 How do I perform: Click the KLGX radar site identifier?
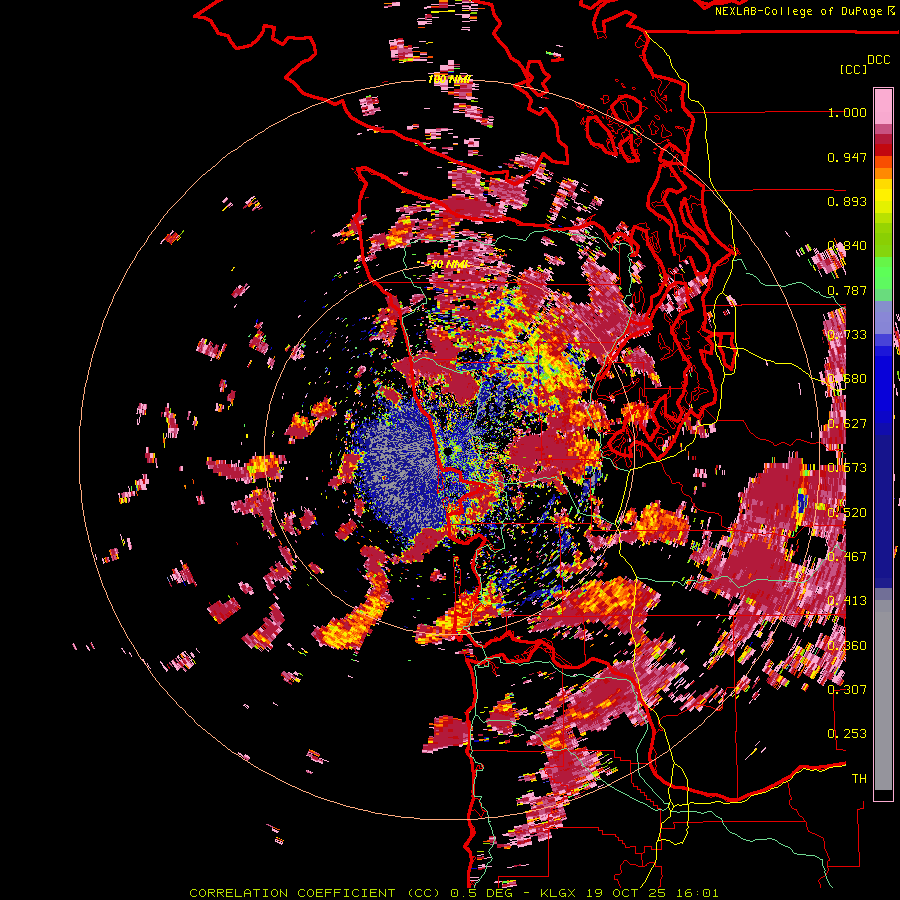[x=559, y=893]
